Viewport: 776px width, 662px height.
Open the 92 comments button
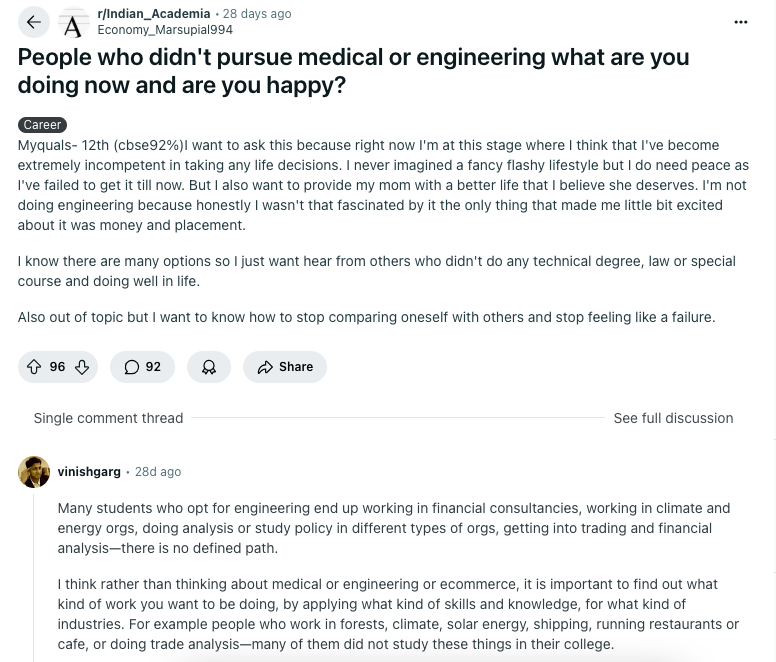click(x=142, y=367)
